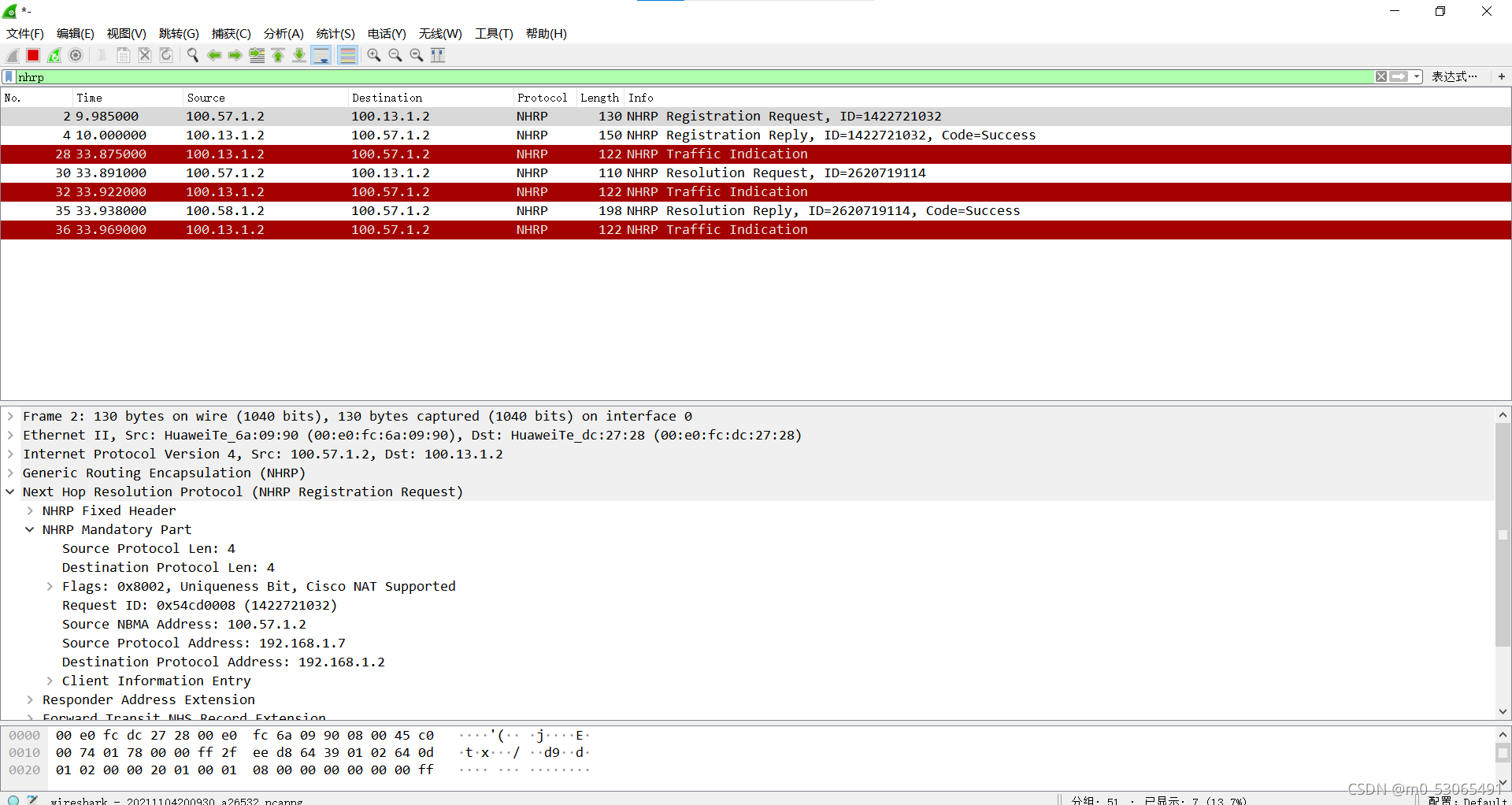Zoom out on packet text
The height and width of the screenshot is (805, 1512).
(395, 55)
